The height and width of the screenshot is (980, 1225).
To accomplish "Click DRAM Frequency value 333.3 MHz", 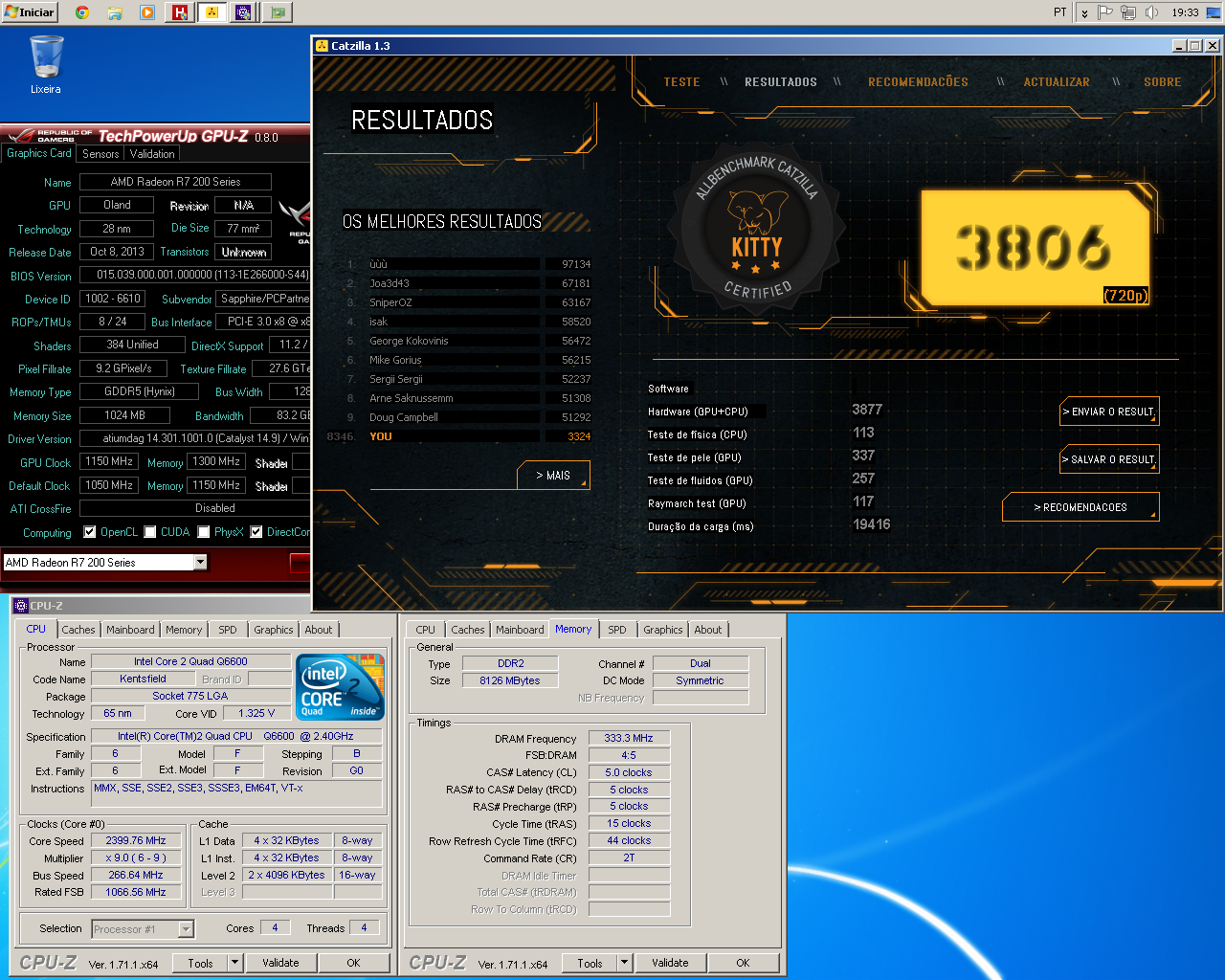I will coord(629,738).
